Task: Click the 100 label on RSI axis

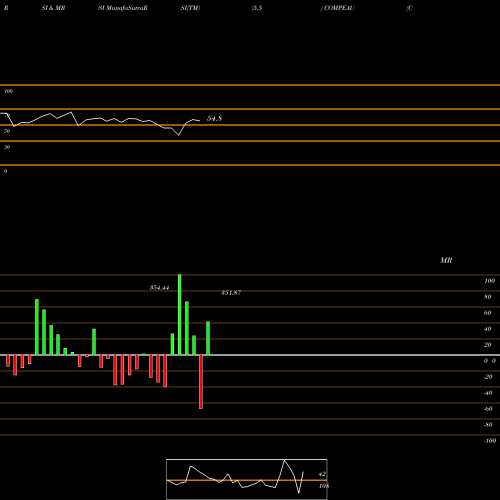Action: point(8,91)
